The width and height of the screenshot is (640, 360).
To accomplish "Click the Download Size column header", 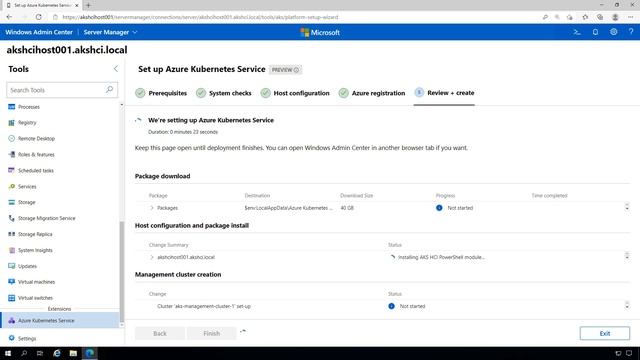I will tap(356, 196).
